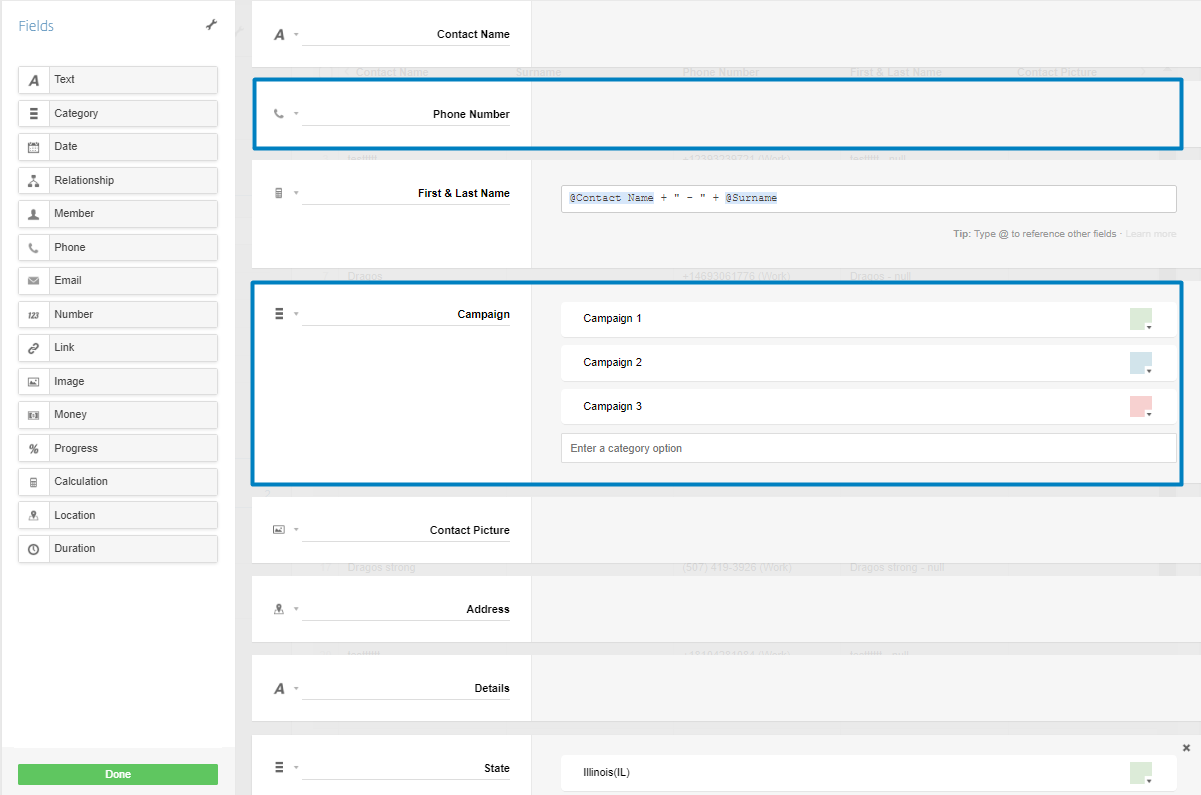The image size is (1201, 795).
Task: Select the Member field type
Action: [x=118, y=214]
